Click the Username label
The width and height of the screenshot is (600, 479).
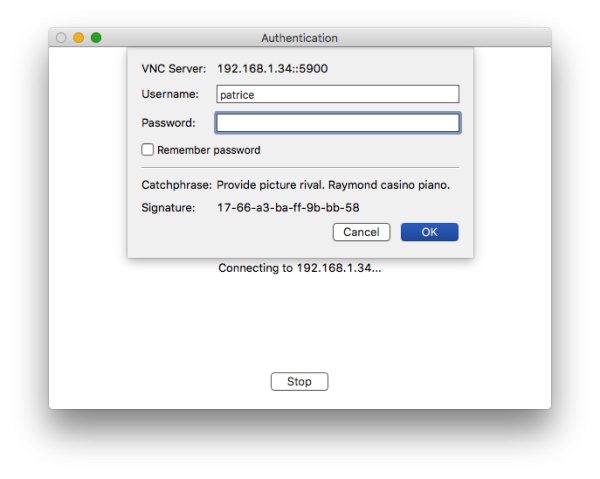[x=170, y=94]
